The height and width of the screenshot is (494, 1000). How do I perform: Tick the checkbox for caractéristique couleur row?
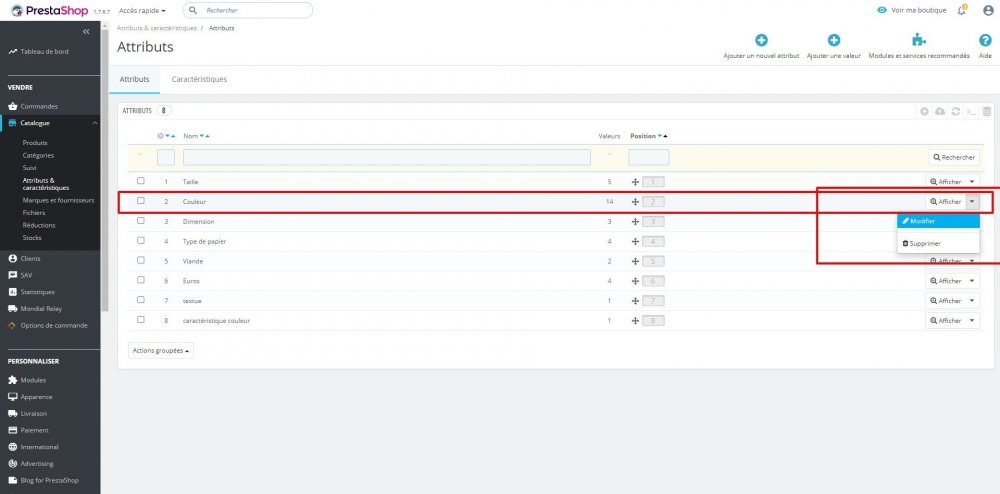(141, 319)
